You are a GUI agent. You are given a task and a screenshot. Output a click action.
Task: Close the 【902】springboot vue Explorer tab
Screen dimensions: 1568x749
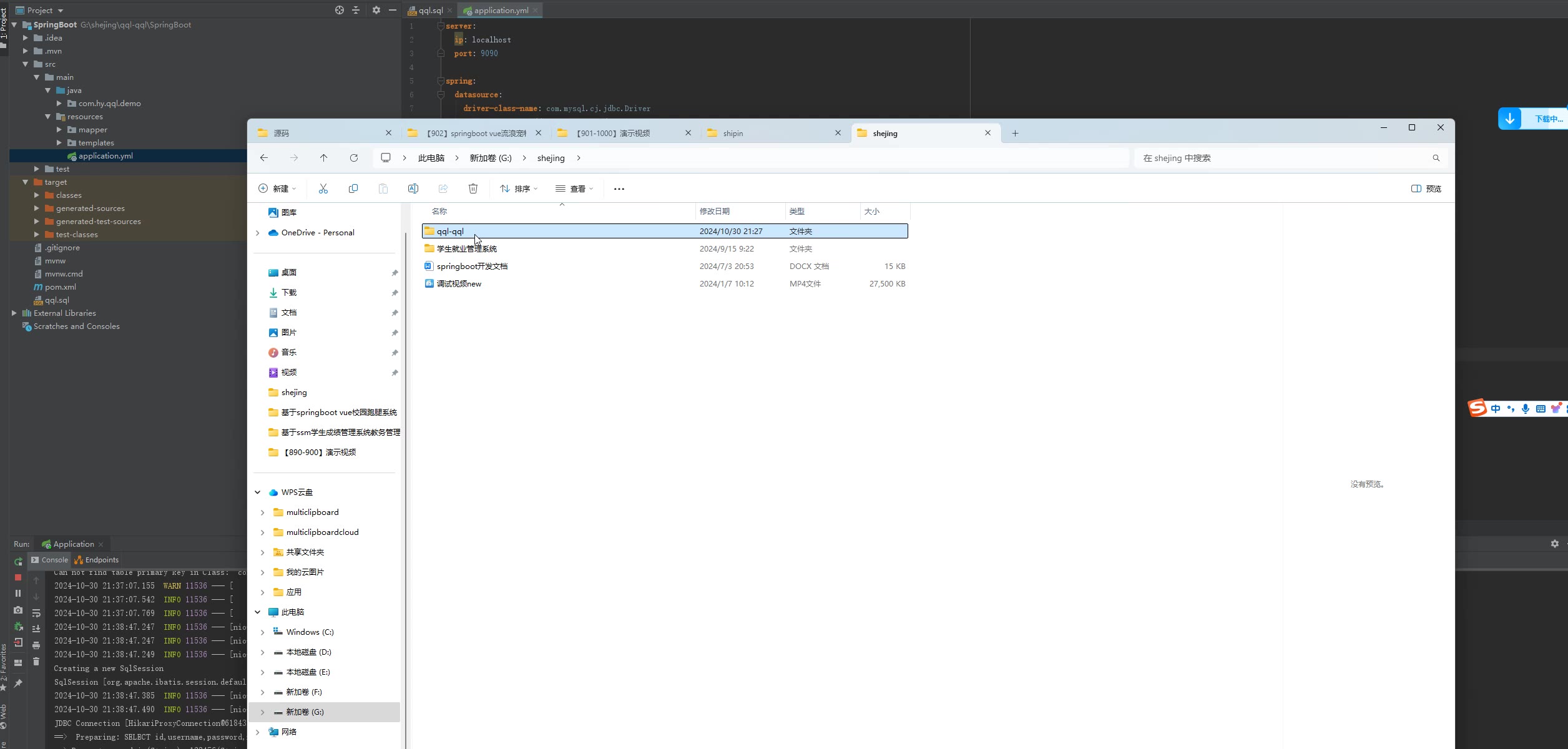(539, 133)
